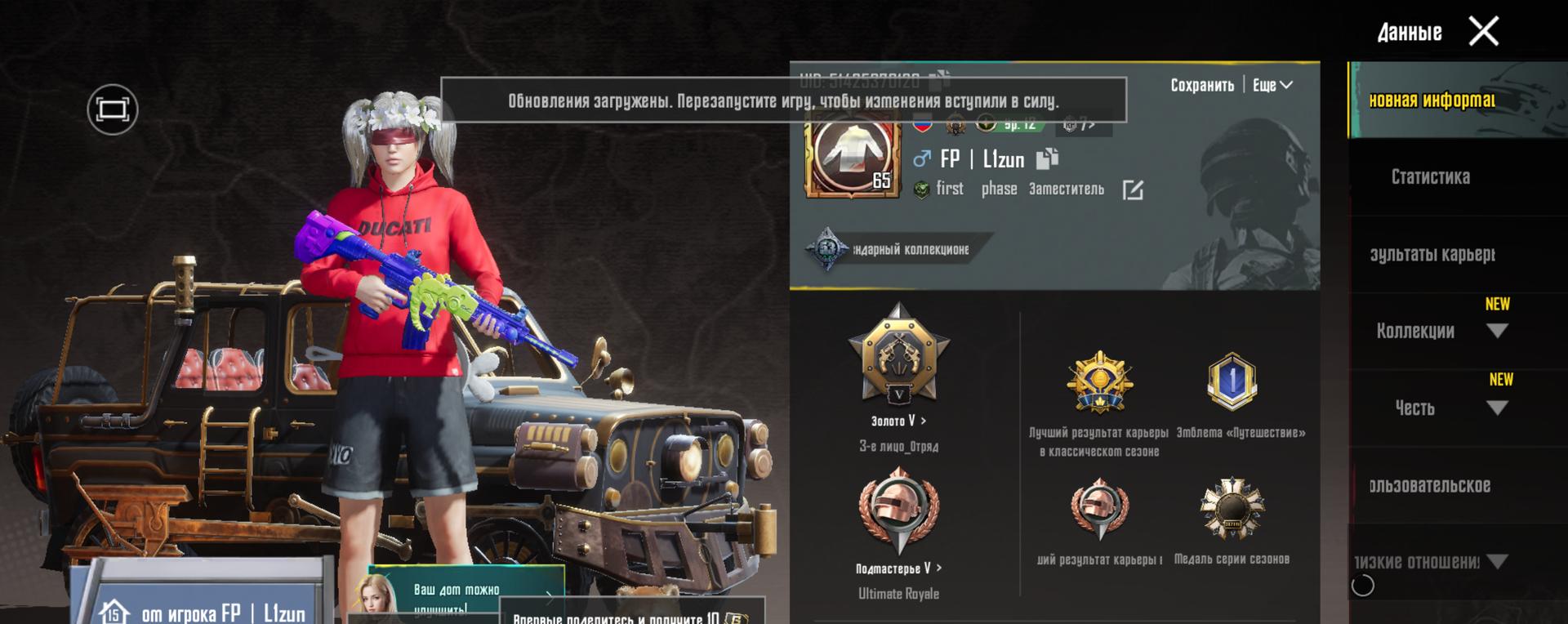View best career result in classic season medal
Viewport: 1568px width, 624px height.
[x=1099, y=382]
